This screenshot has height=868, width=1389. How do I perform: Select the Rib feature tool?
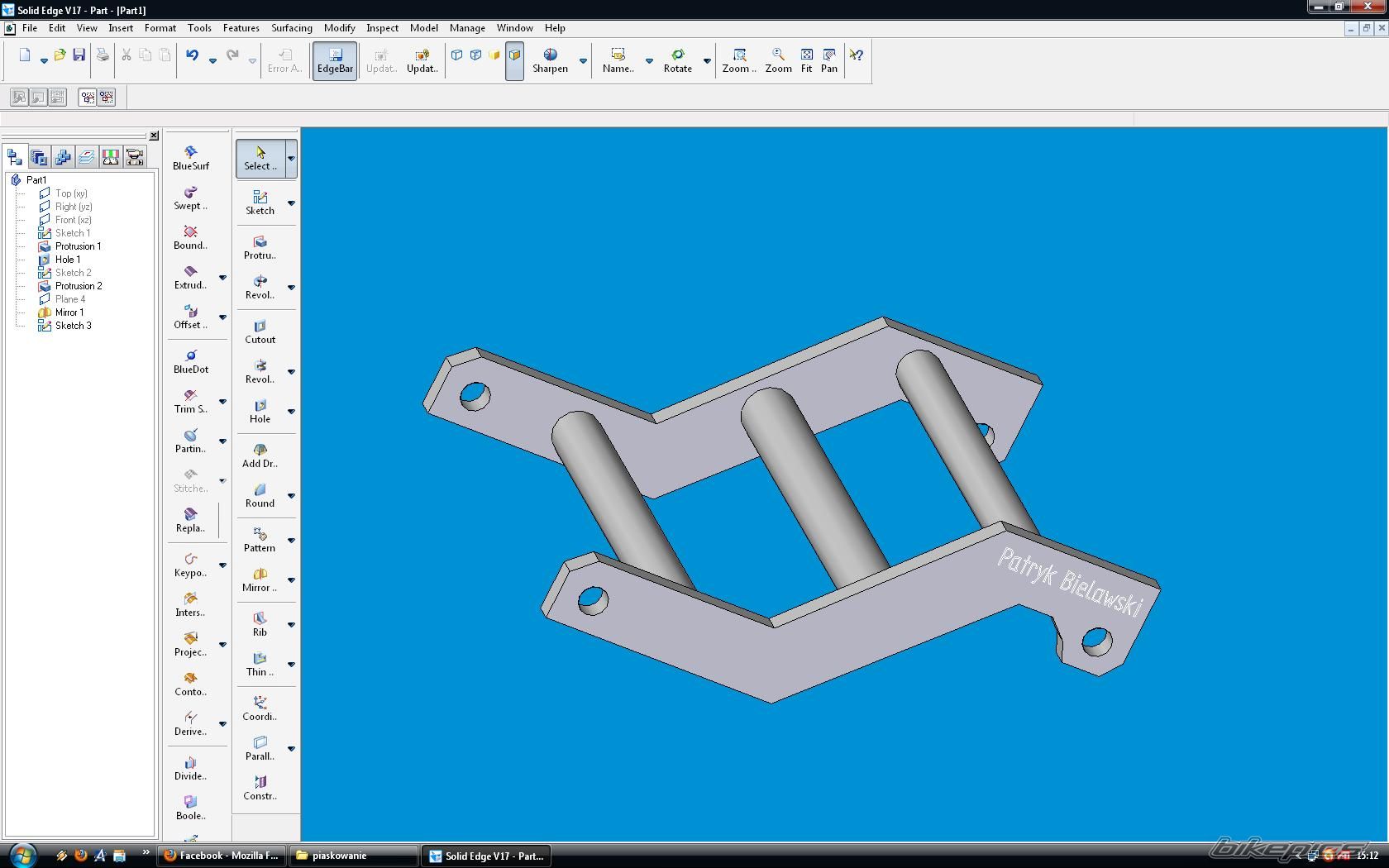(260, 623)
